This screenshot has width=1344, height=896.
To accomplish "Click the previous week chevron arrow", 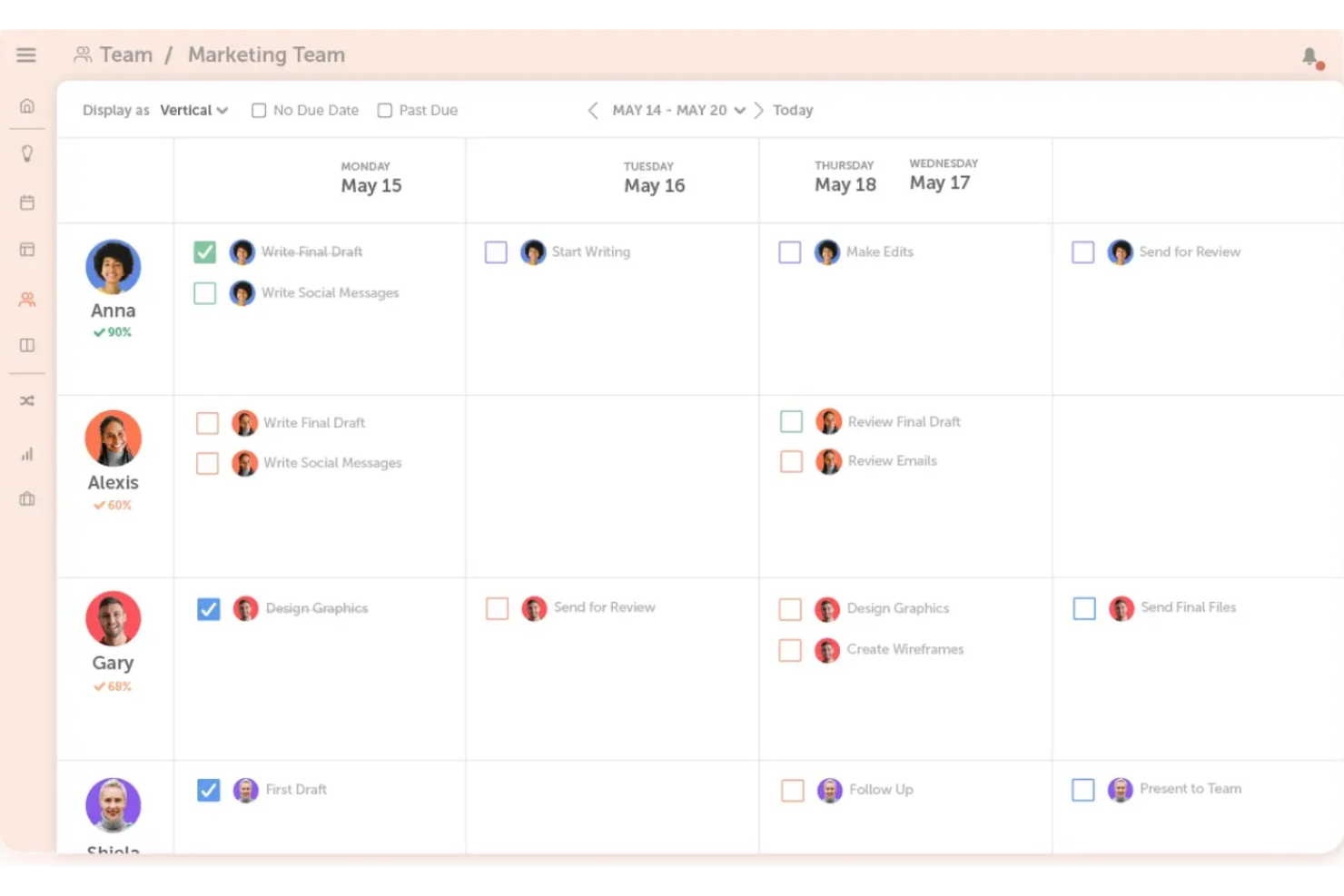I will click(592, 110).
